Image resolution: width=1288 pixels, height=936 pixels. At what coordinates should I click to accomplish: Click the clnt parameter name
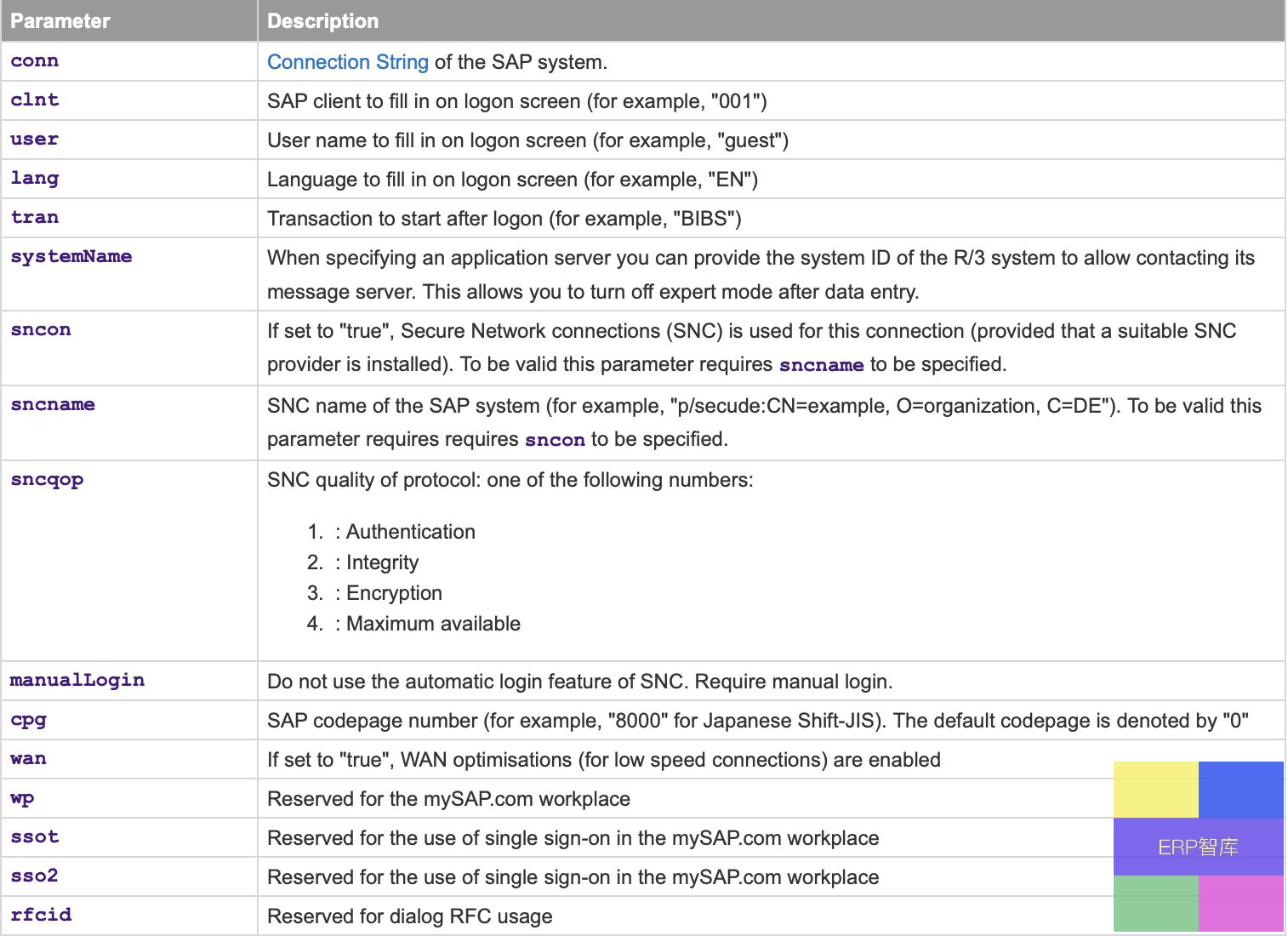click(35, 100)
